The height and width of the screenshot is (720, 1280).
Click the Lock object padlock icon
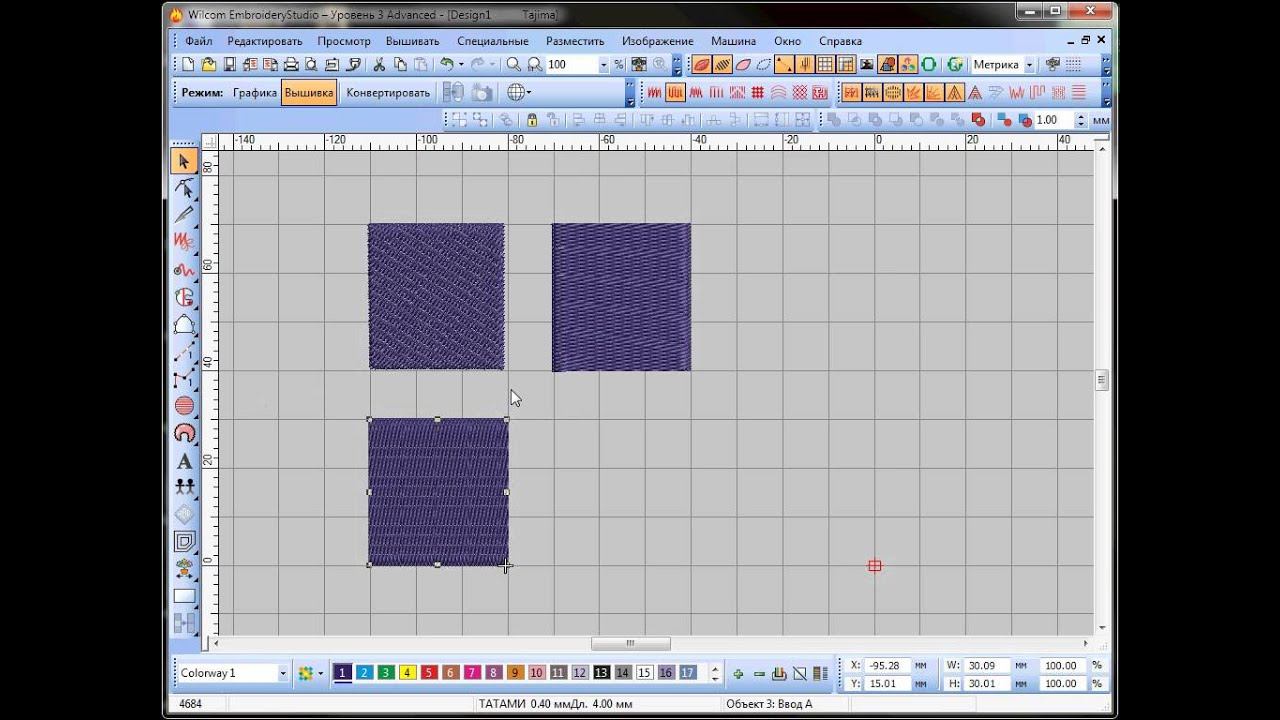(x=532, y=120)
